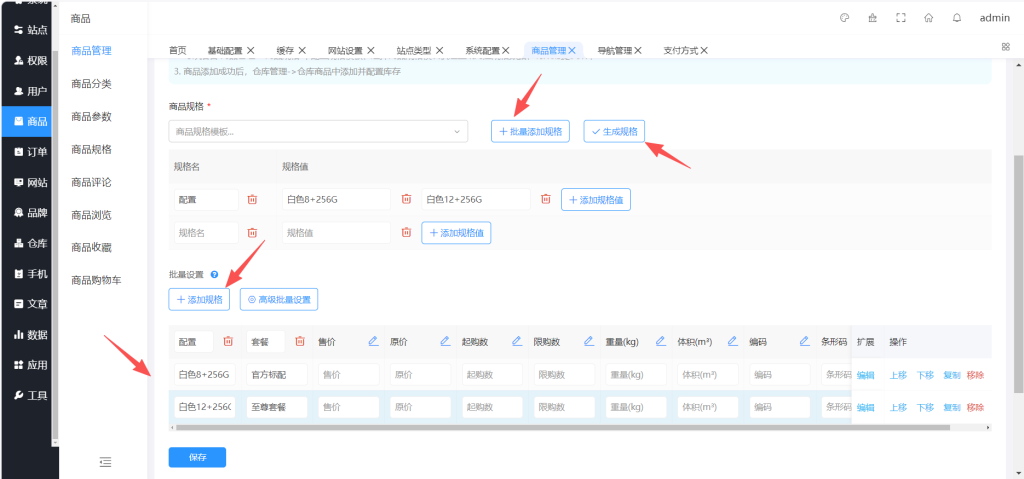
Task: Click 上移 for the 至尊套餐 row
Action: 898,407
